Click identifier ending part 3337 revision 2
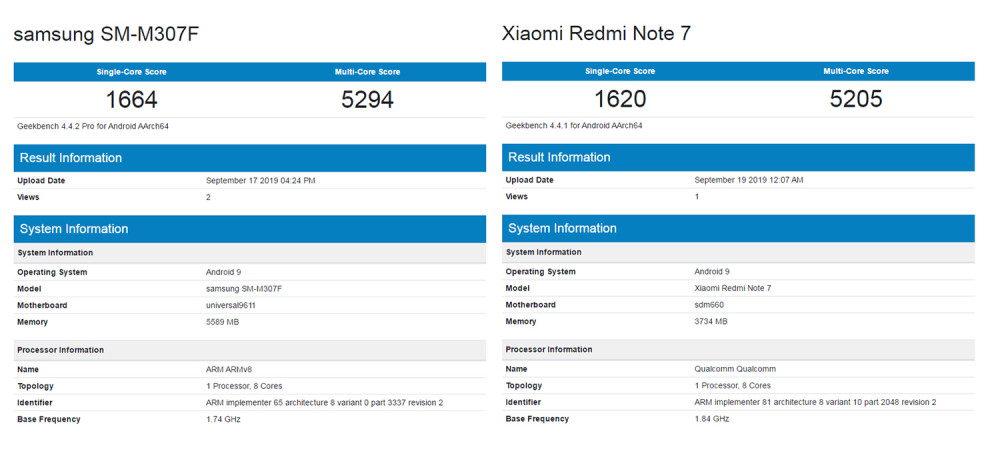This screenshot has height=465, width=1000. (325, 402)
